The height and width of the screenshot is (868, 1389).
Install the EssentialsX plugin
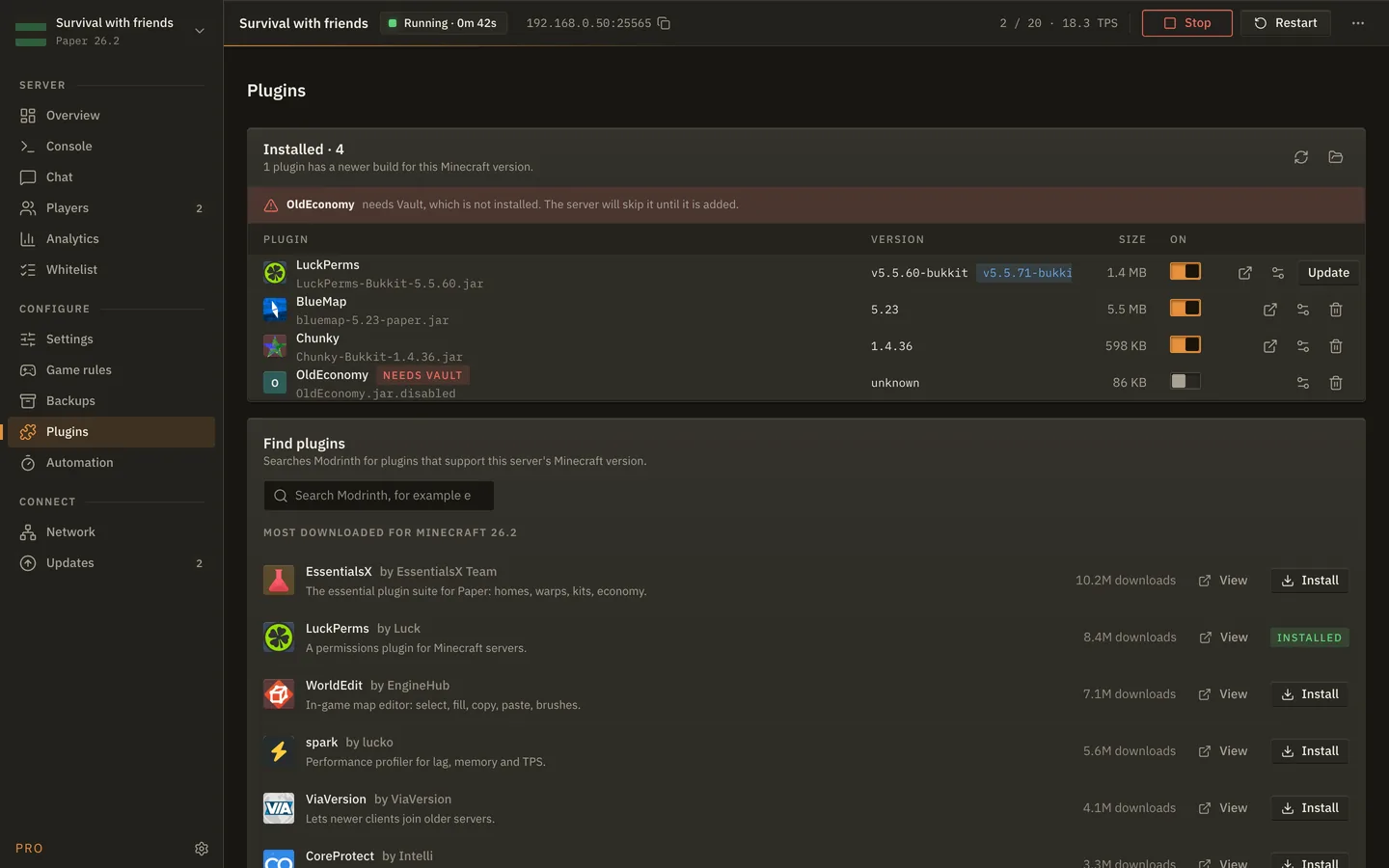1310,581
